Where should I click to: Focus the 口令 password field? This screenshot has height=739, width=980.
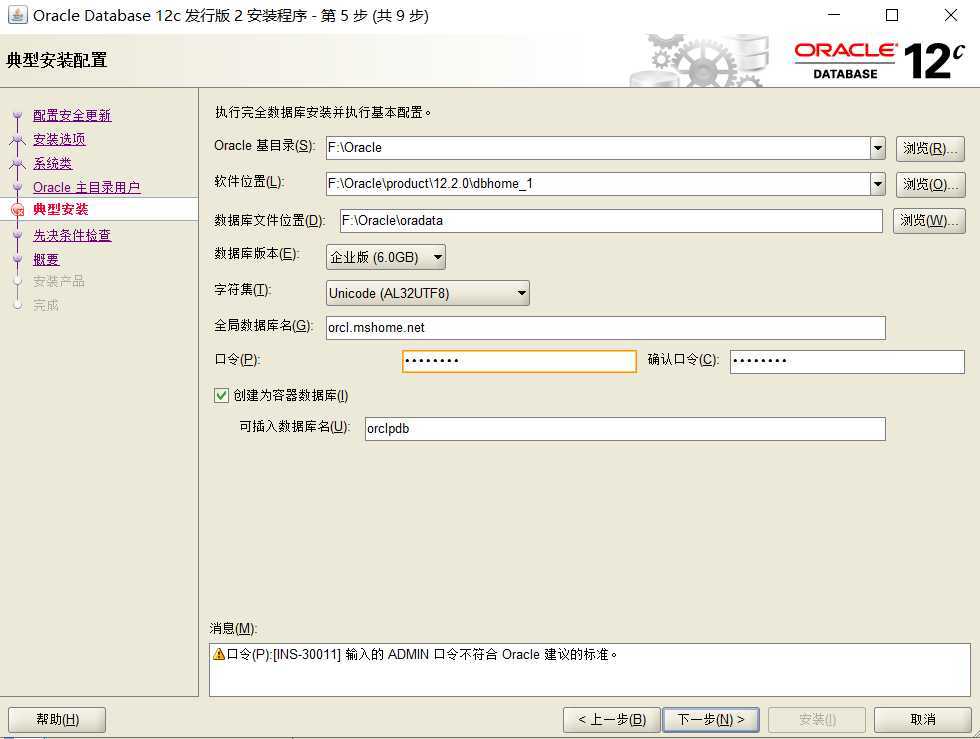pyautogui.click(x=519, y=361)
